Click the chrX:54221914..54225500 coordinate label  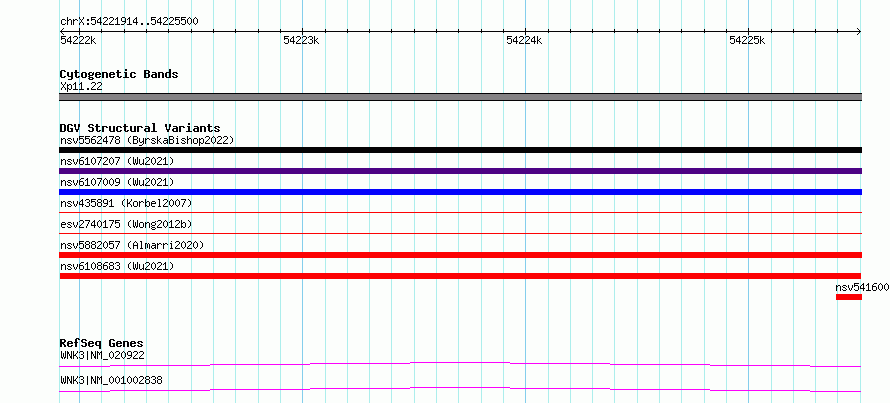129,22
